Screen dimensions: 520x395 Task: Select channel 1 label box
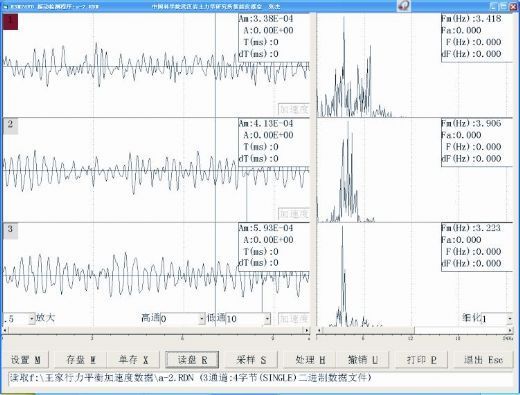(10, 22)
